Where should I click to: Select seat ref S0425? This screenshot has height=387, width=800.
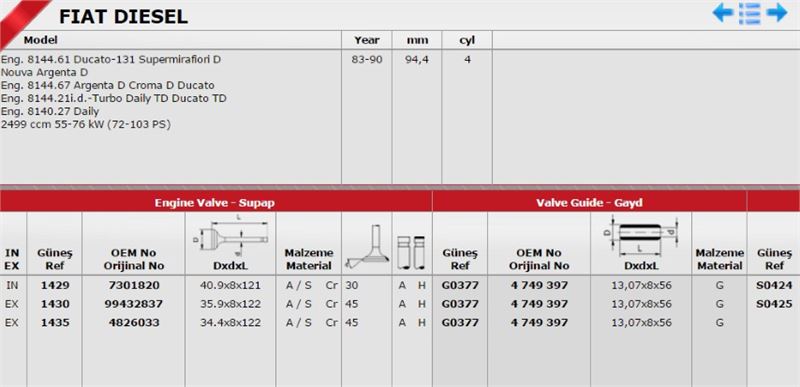[774, 304]
